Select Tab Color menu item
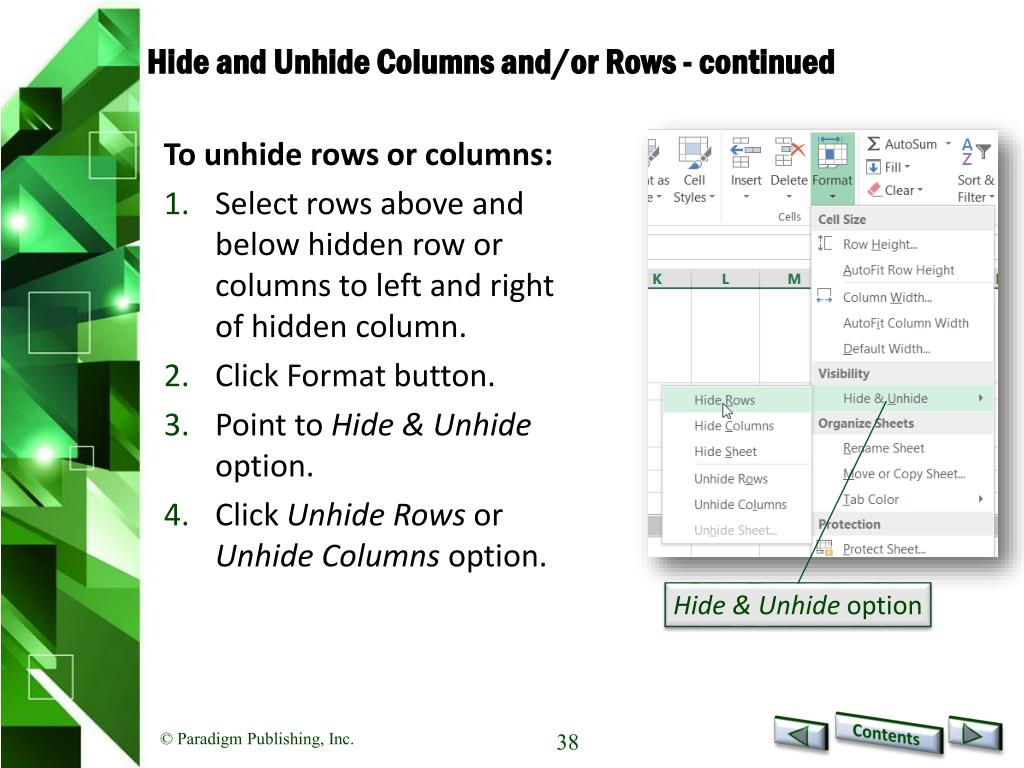Screen dimensions: 1024x768 pyautogui.click(x=903, y=499)
